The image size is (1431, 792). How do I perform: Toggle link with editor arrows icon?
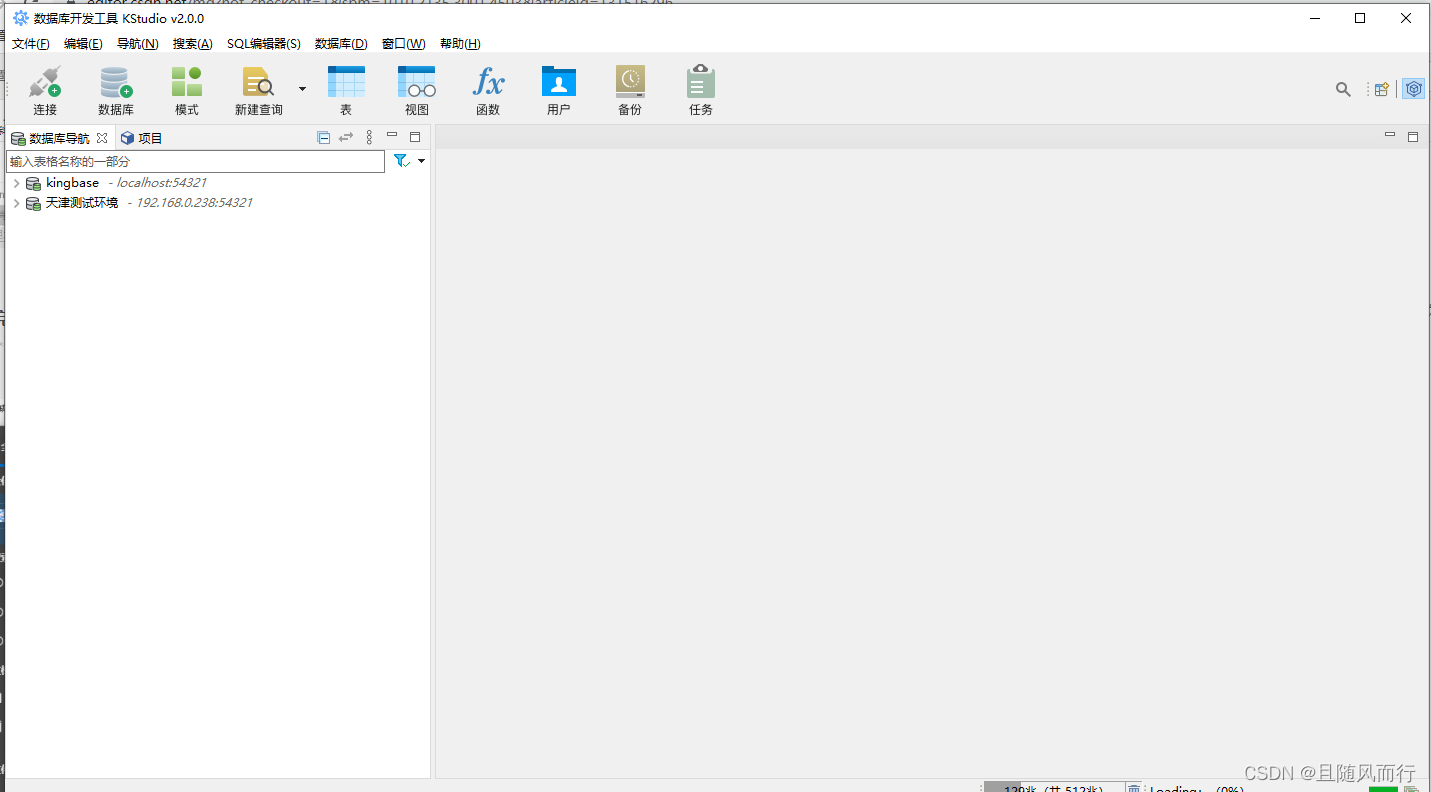tap(346, 138)
